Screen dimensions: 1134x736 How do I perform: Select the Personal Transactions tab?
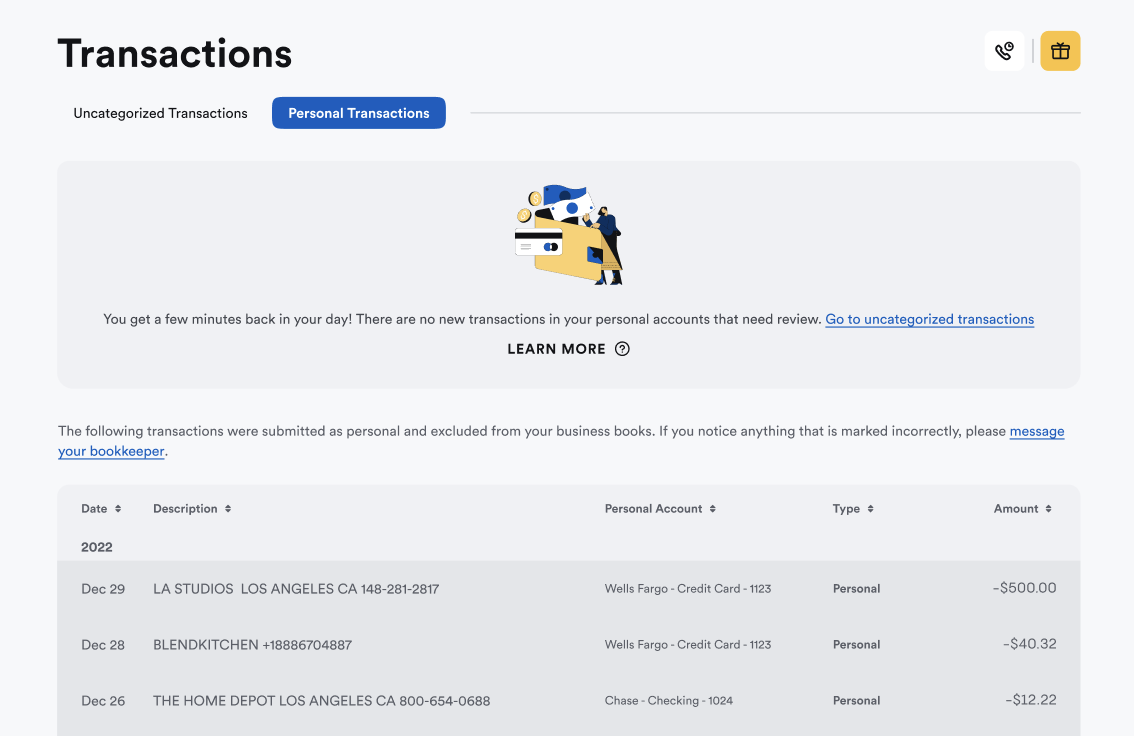click(358, 113)
